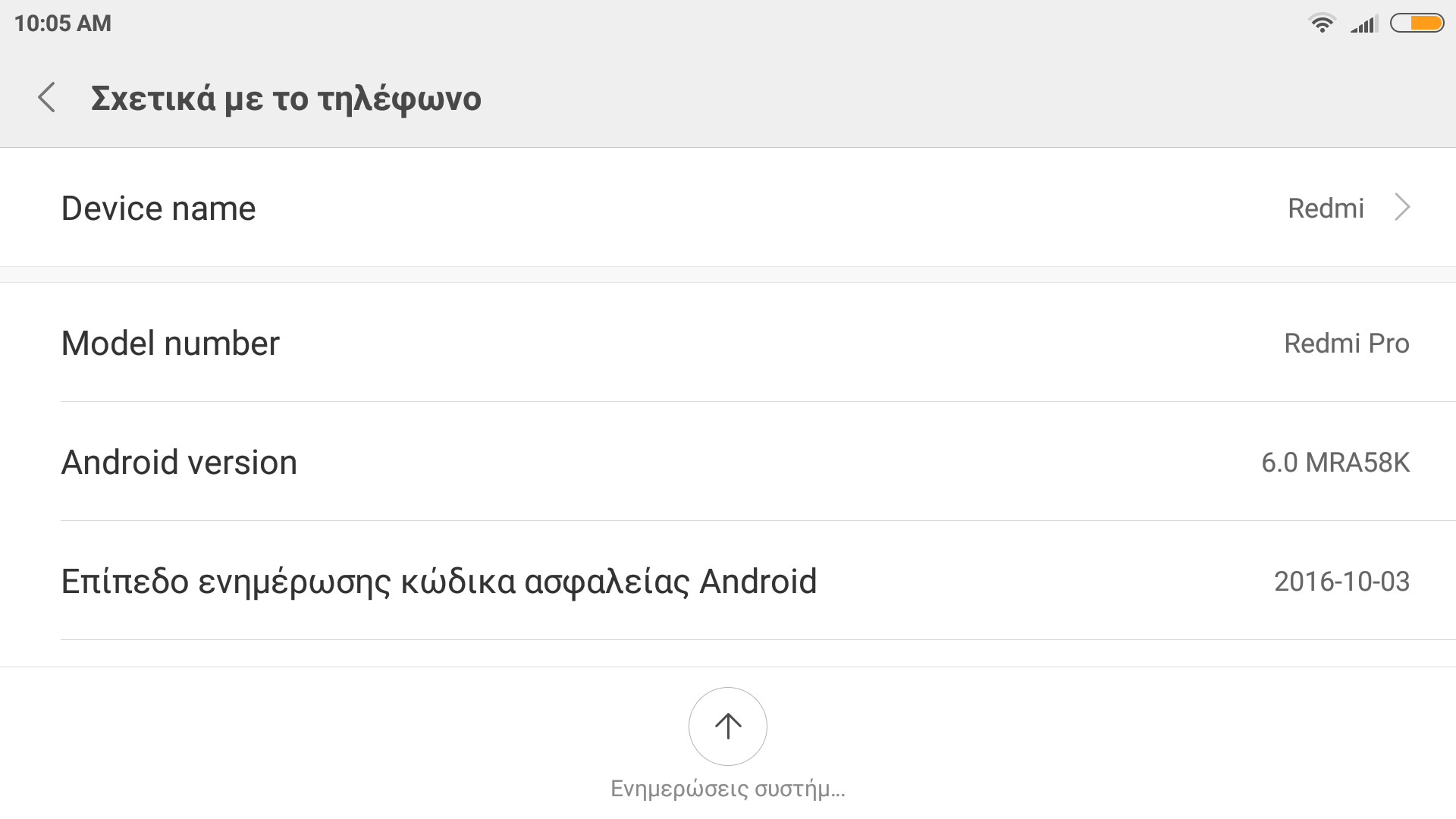This screenshot has height=819, width=1456.
Task: Click the '2016-10-03' patch date value
Action: click(x=1341, y=582)
